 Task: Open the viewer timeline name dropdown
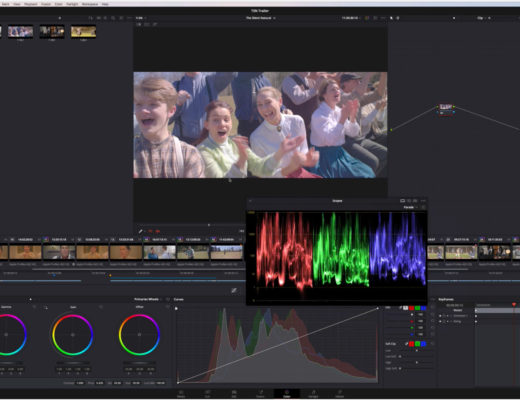click(260, 18)
